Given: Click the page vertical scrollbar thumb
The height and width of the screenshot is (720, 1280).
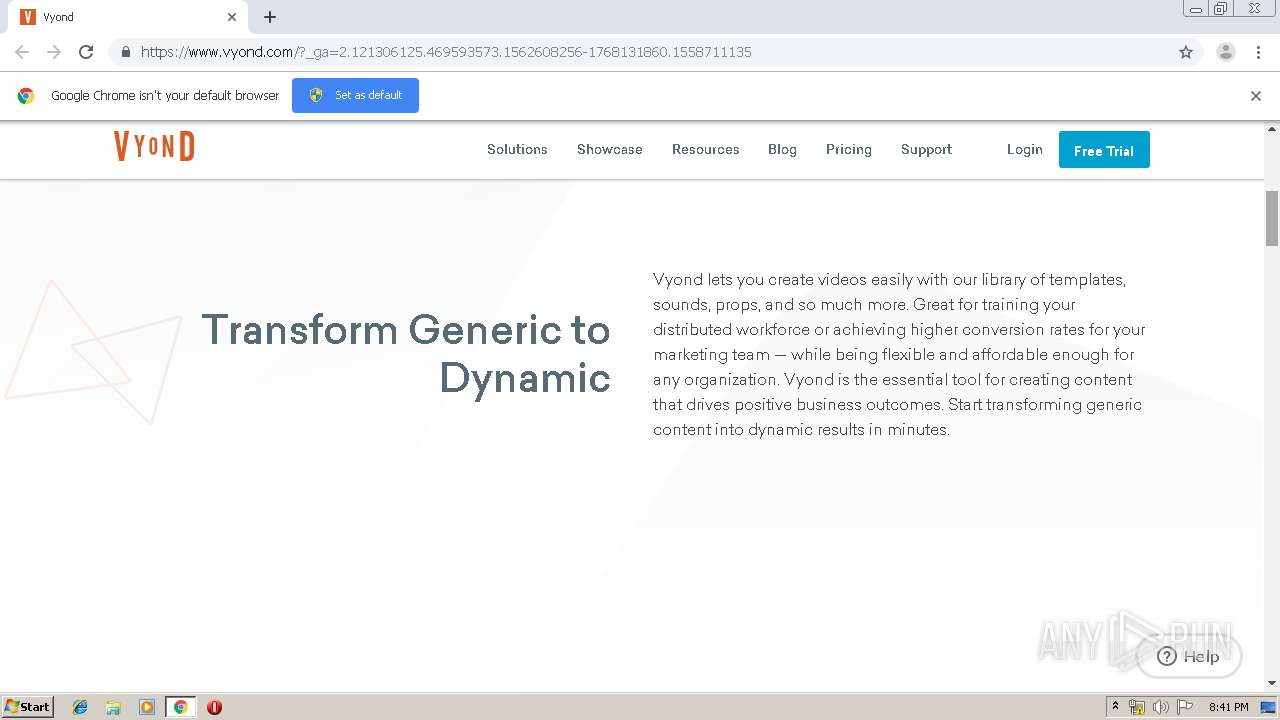Looking at the screenshot, I should 1272,217.
